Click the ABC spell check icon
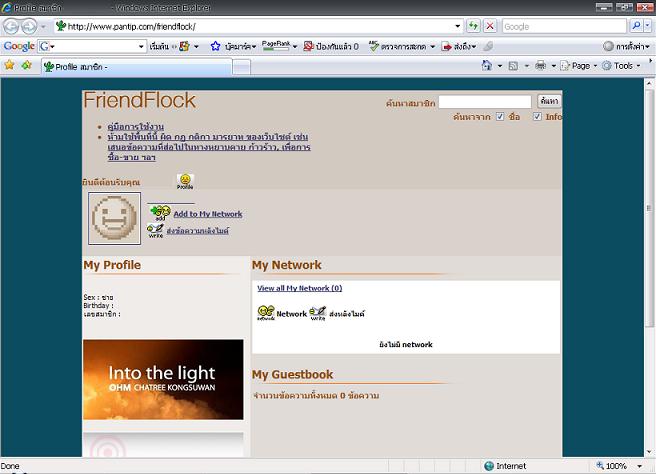 point(374,46)
